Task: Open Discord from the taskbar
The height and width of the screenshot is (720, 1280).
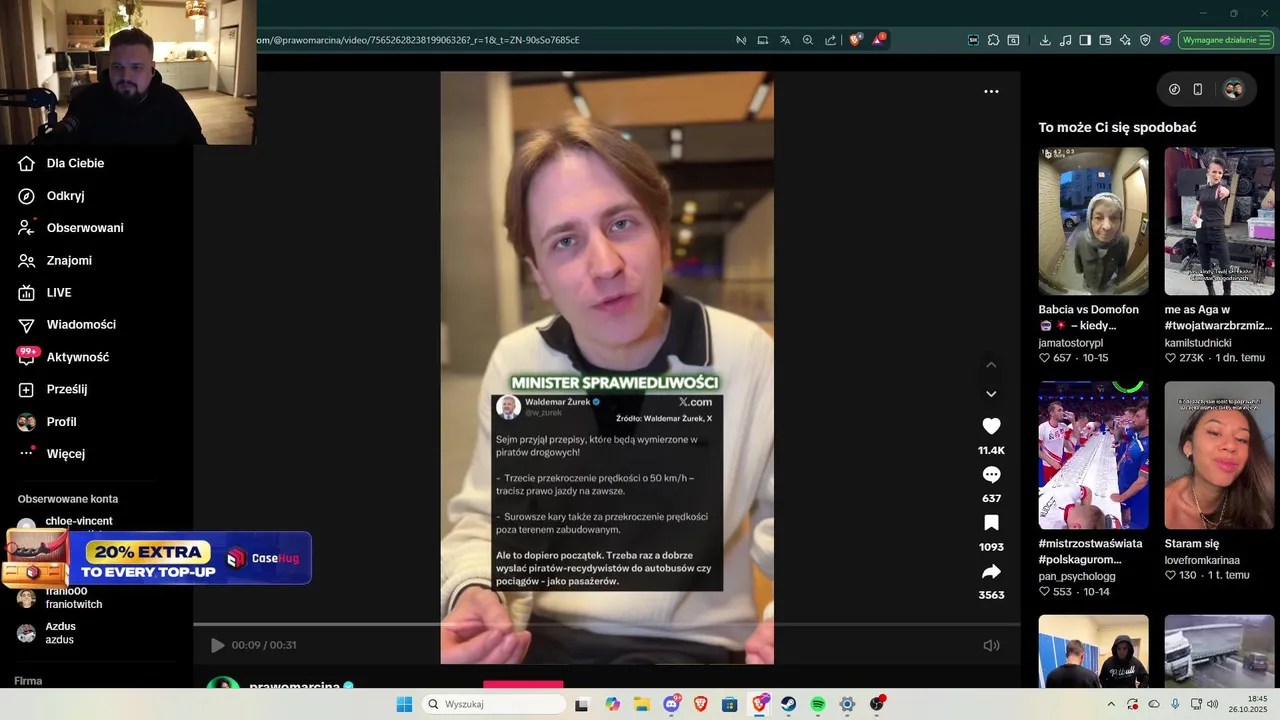Action: [x=671, y=704]
